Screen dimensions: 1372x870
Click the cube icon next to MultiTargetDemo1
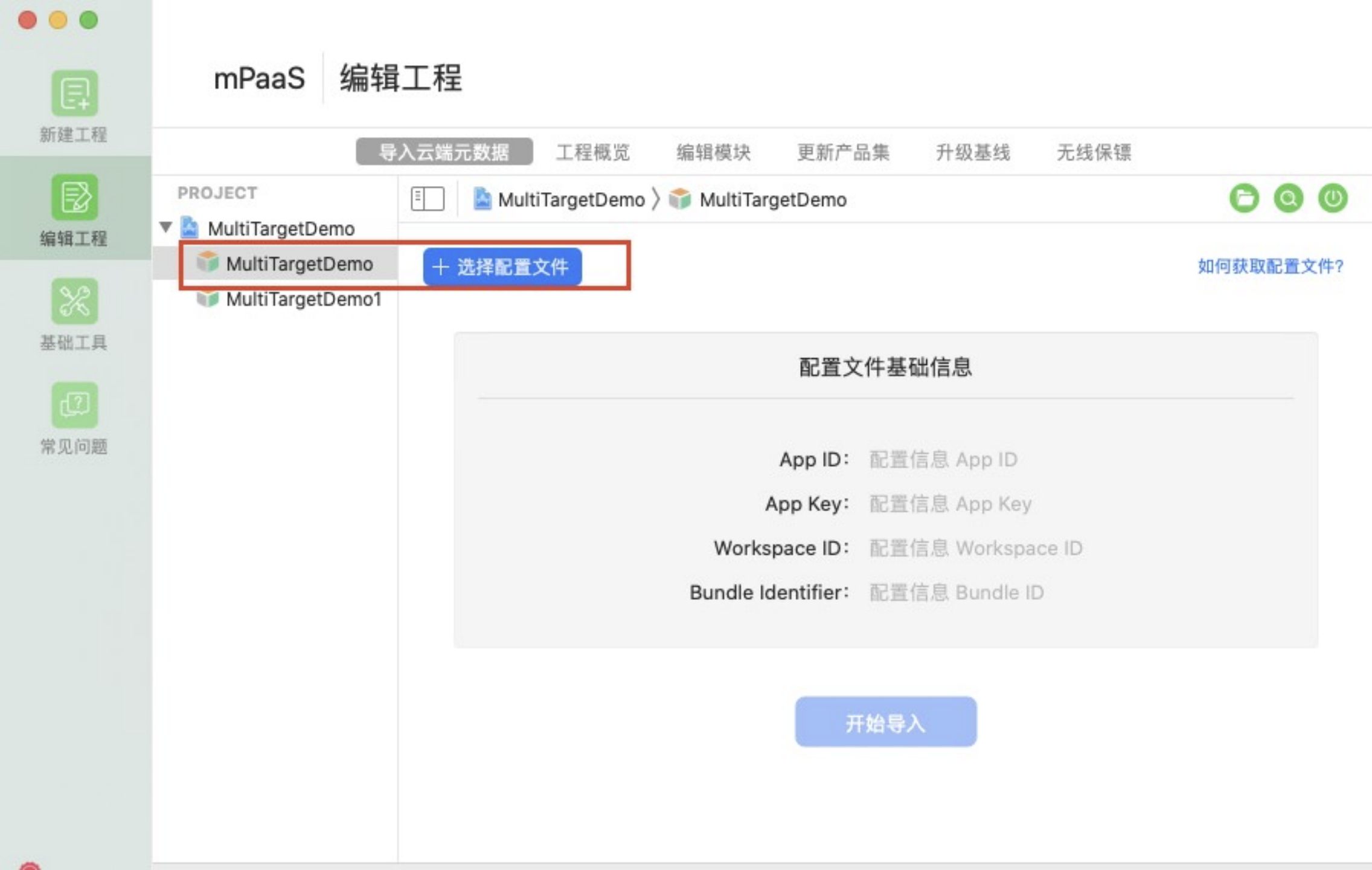[x=208, y=299]
